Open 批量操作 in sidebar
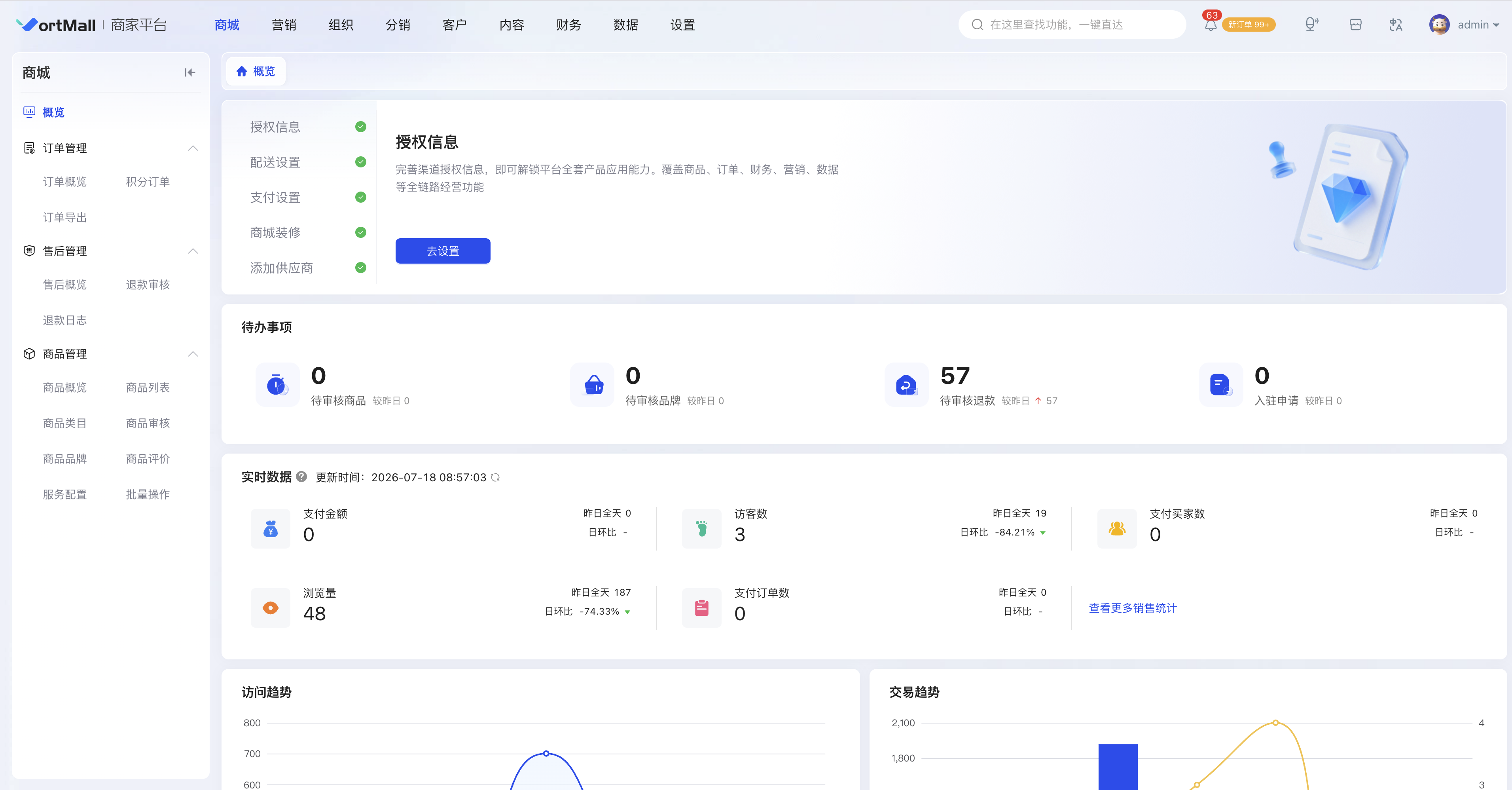 pos(148,495)
